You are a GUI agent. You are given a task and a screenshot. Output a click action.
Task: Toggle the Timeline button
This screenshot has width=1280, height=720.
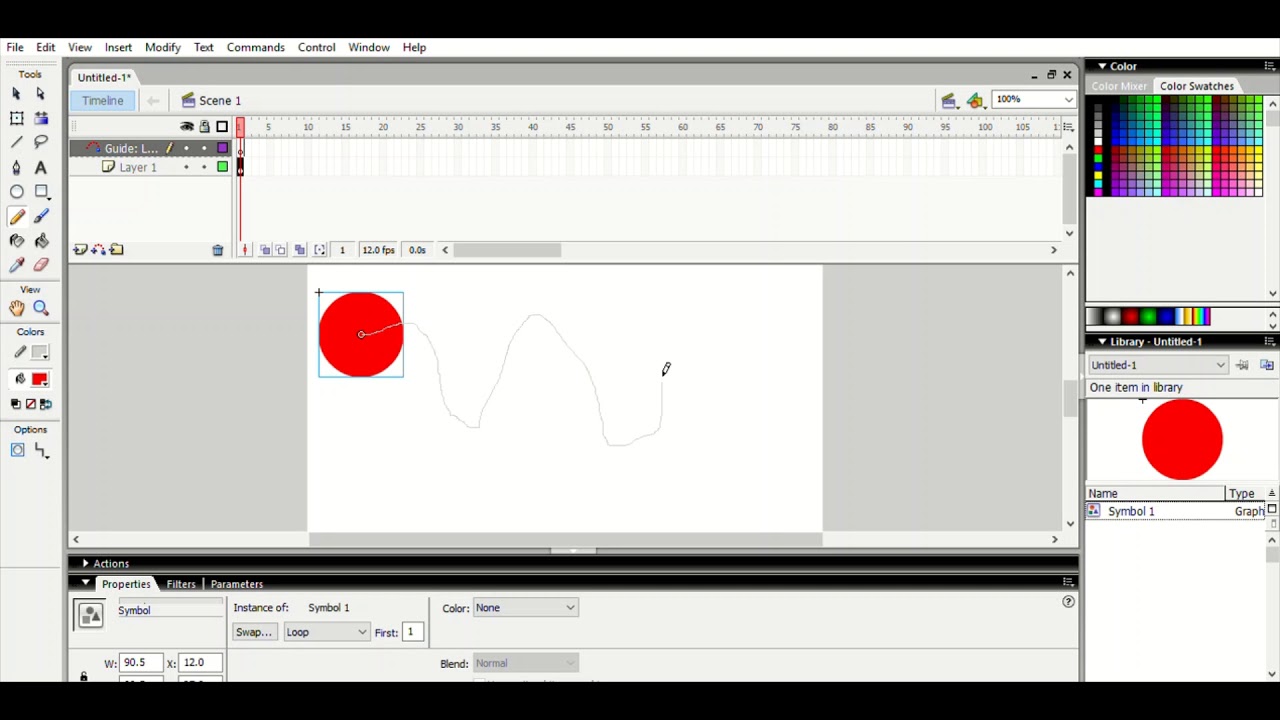coord(103,100)
